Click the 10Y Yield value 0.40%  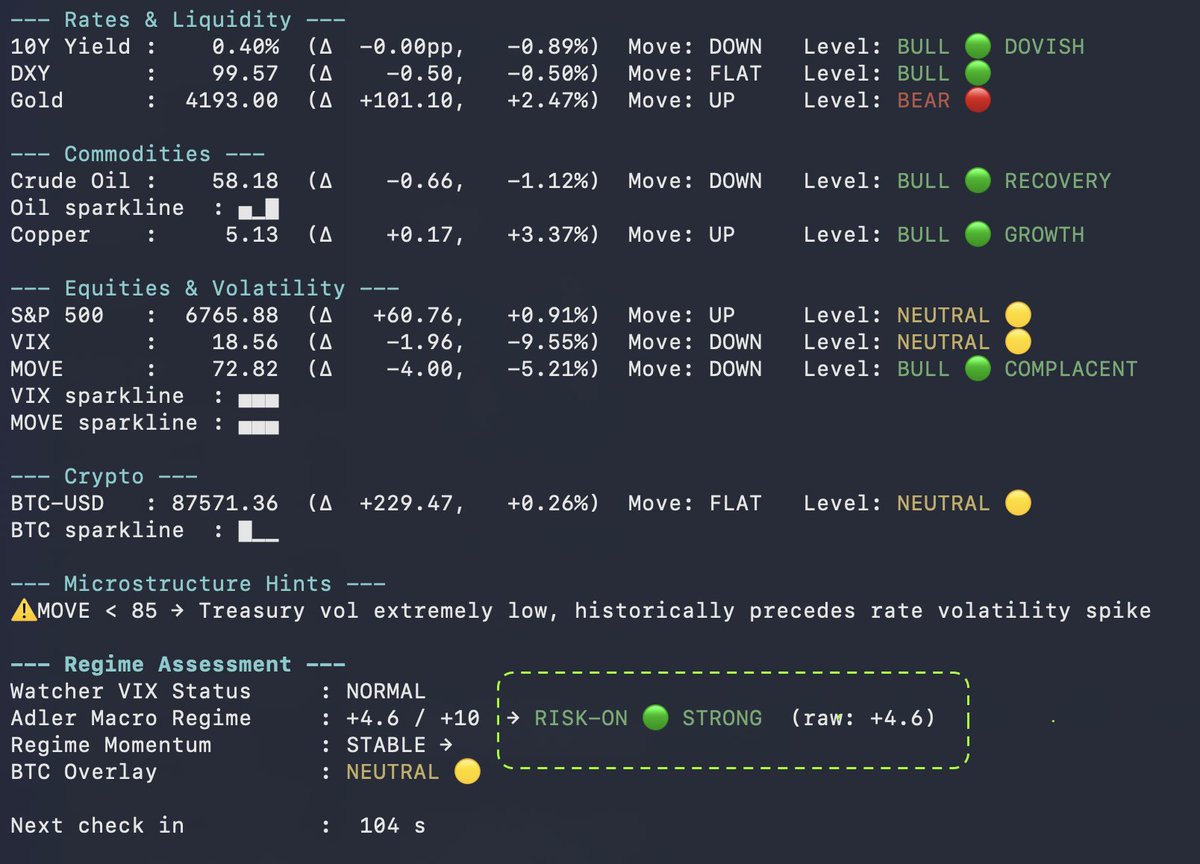(245, 46)
